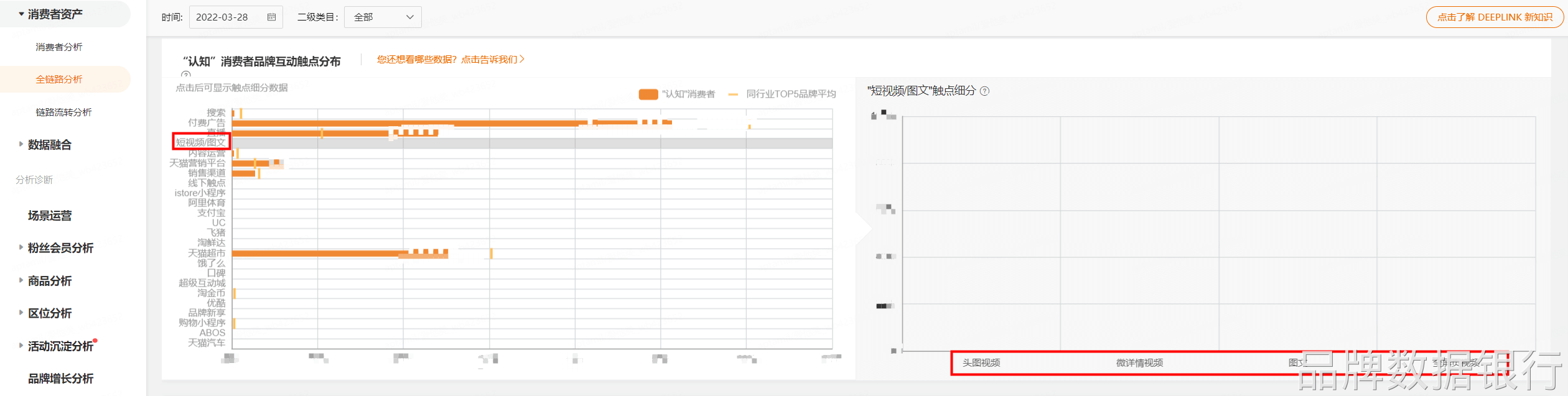Select 全链路分析 menu item
Image resolution: width=1568 pixels, height=396 pixels.
[59, 80]
